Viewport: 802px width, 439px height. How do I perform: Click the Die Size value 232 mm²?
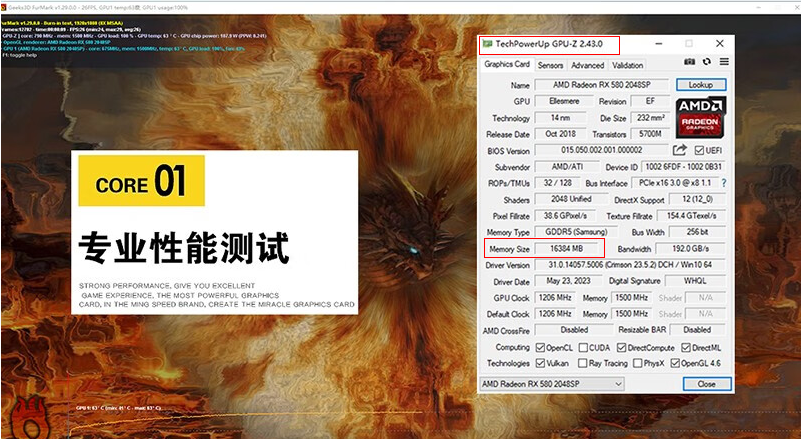click(x=650, y=118)
